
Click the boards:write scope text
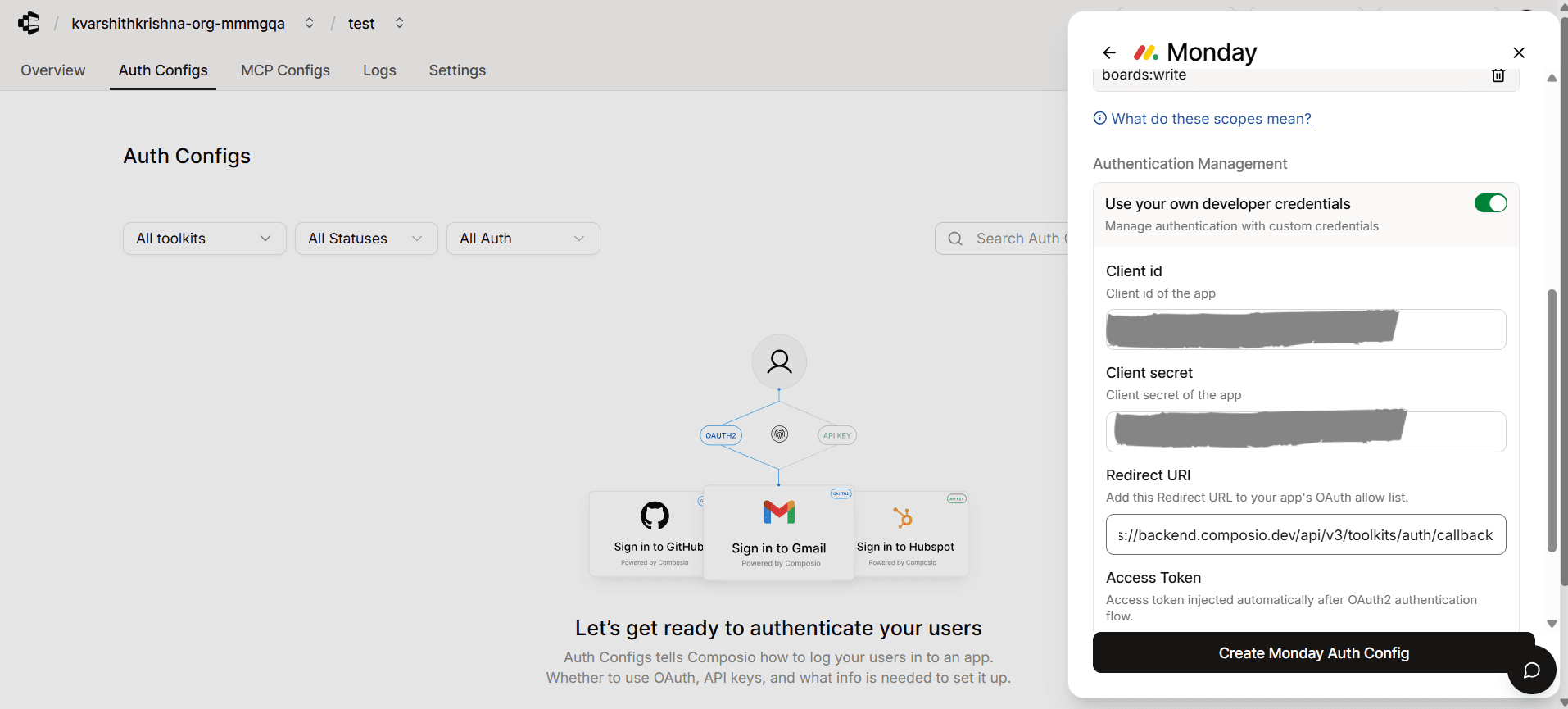(1144, 75)
